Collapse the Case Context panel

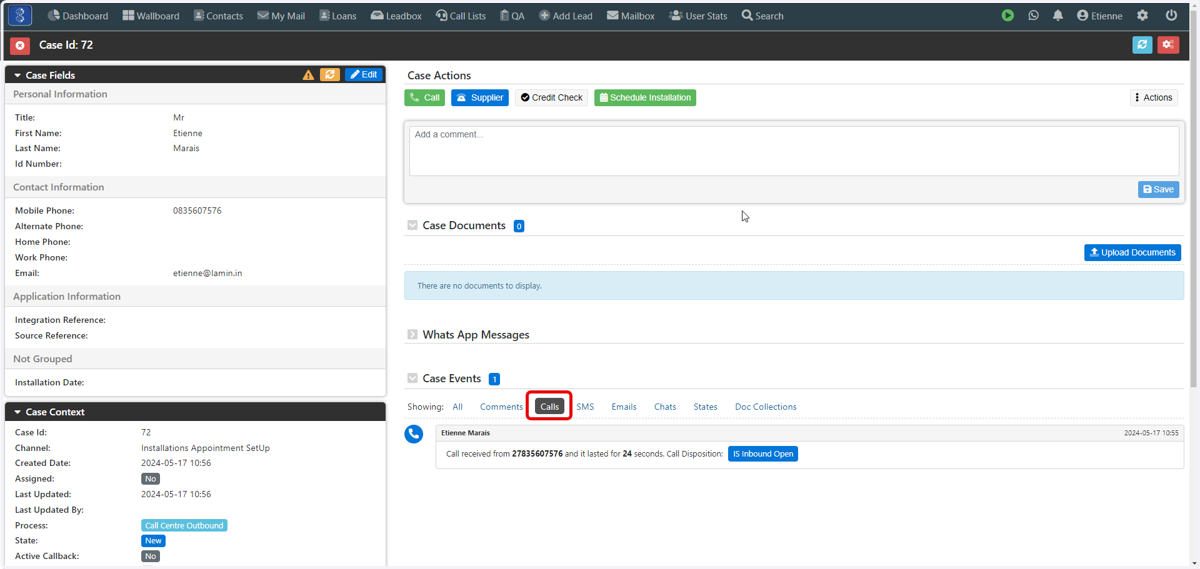pos(17,412)
